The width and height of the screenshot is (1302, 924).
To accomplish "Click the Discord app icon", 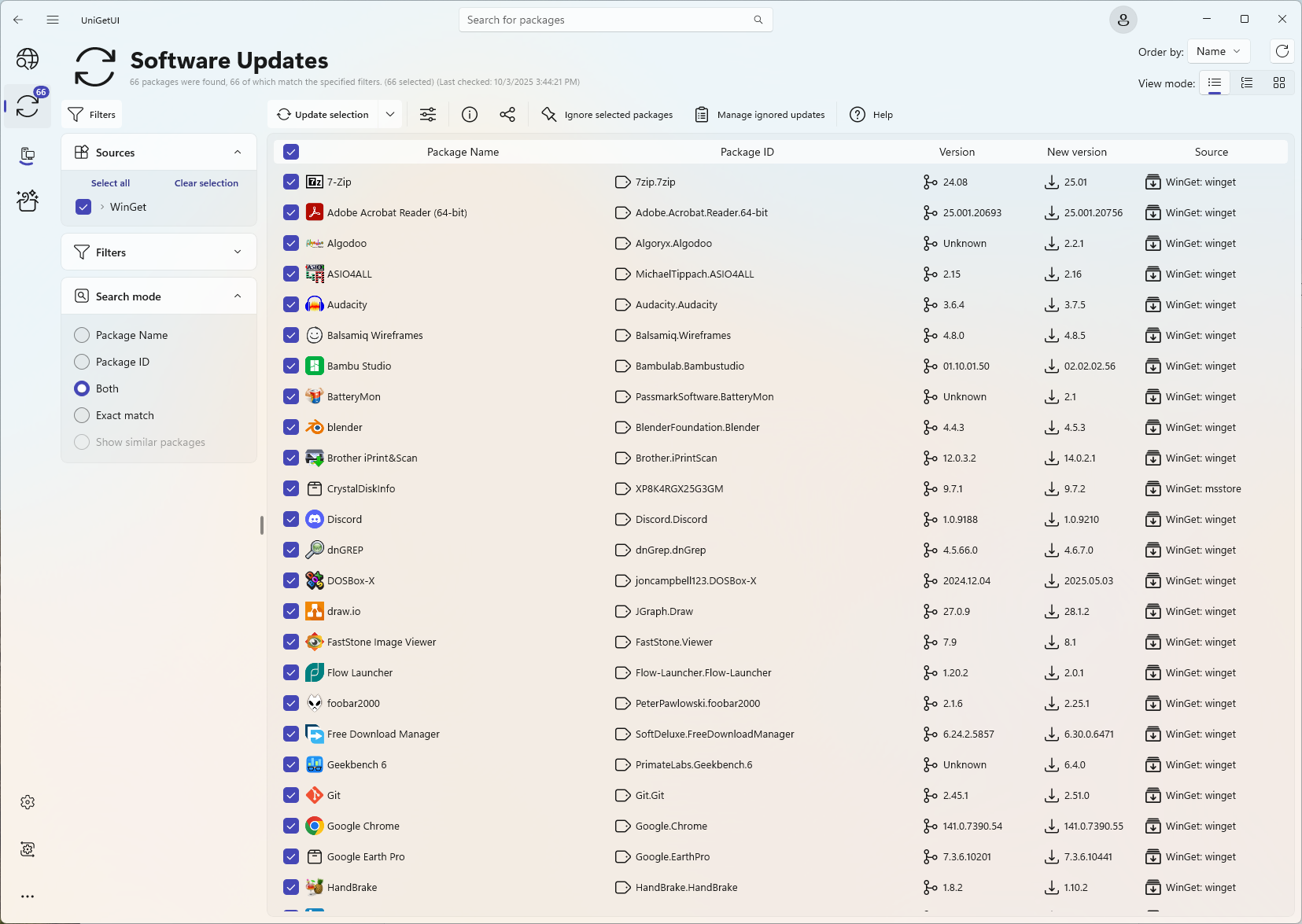I will (315, 519).
